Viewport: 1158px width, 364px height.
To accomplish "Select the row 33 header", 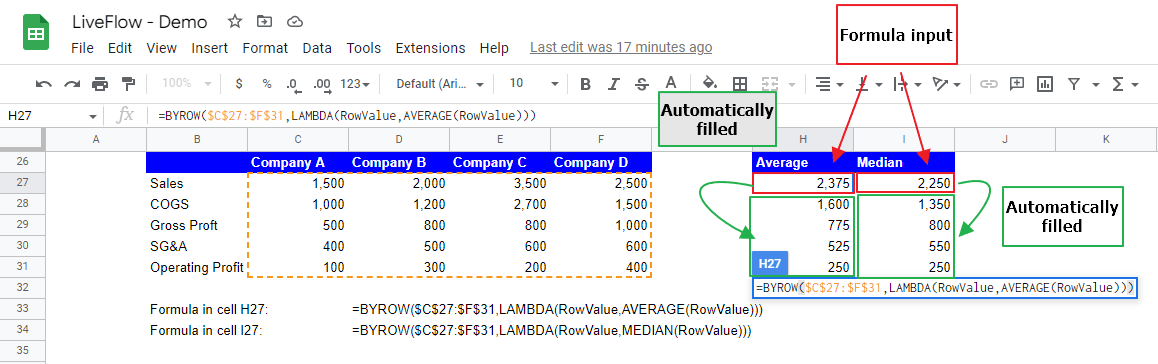I will [x=22, y=309].
